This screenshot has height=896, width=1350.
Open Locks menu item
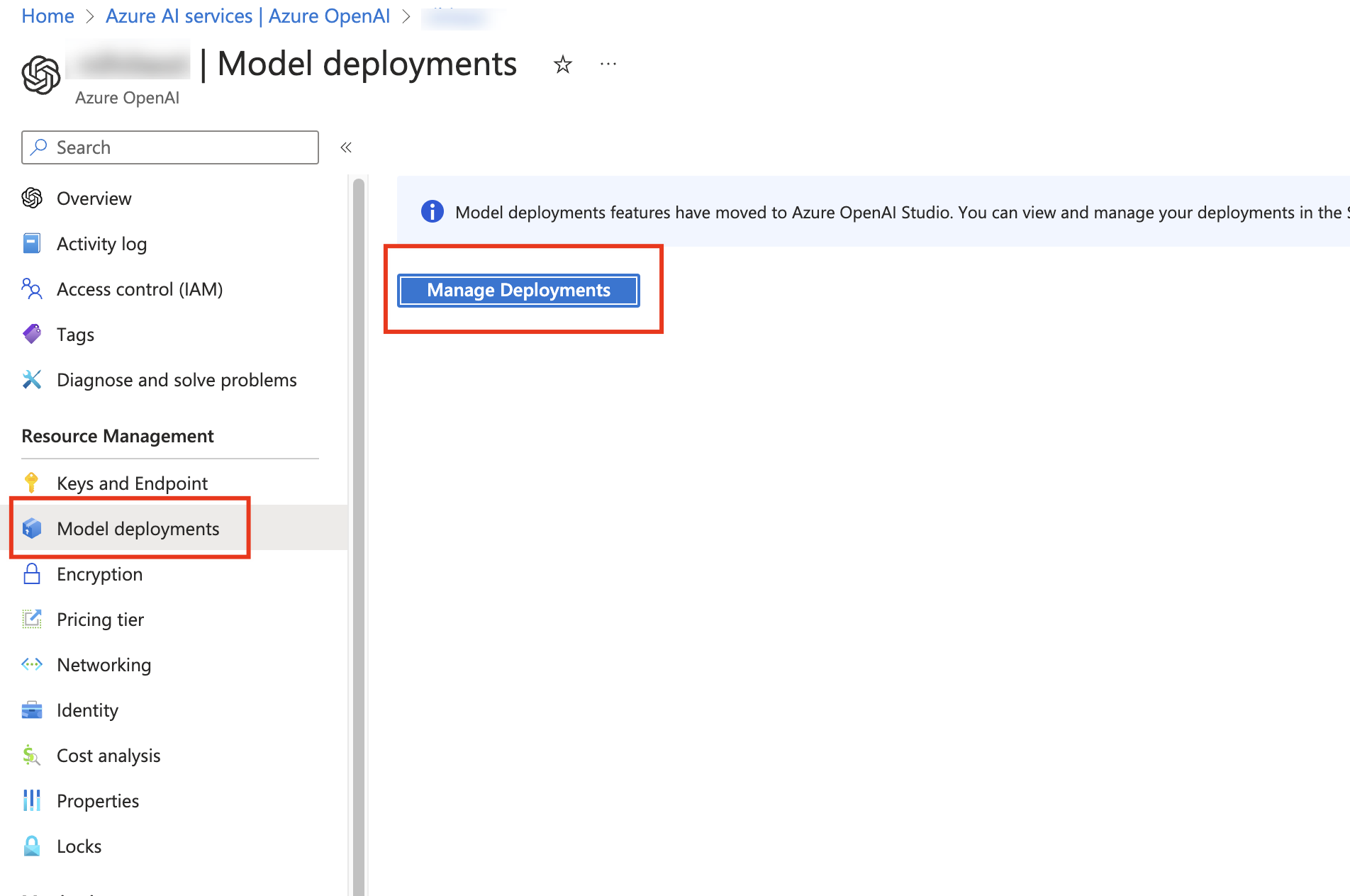click(x=79, y=846)
